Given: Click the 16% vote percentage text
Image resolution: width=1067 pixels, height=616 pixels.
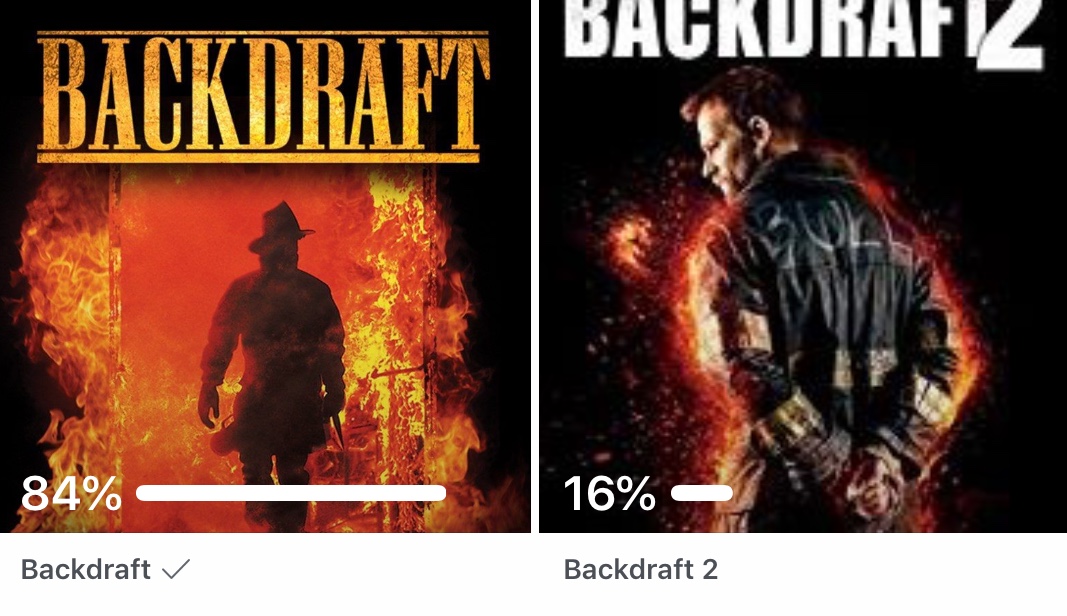Looking at the screenshot, I should coord(610,493).
